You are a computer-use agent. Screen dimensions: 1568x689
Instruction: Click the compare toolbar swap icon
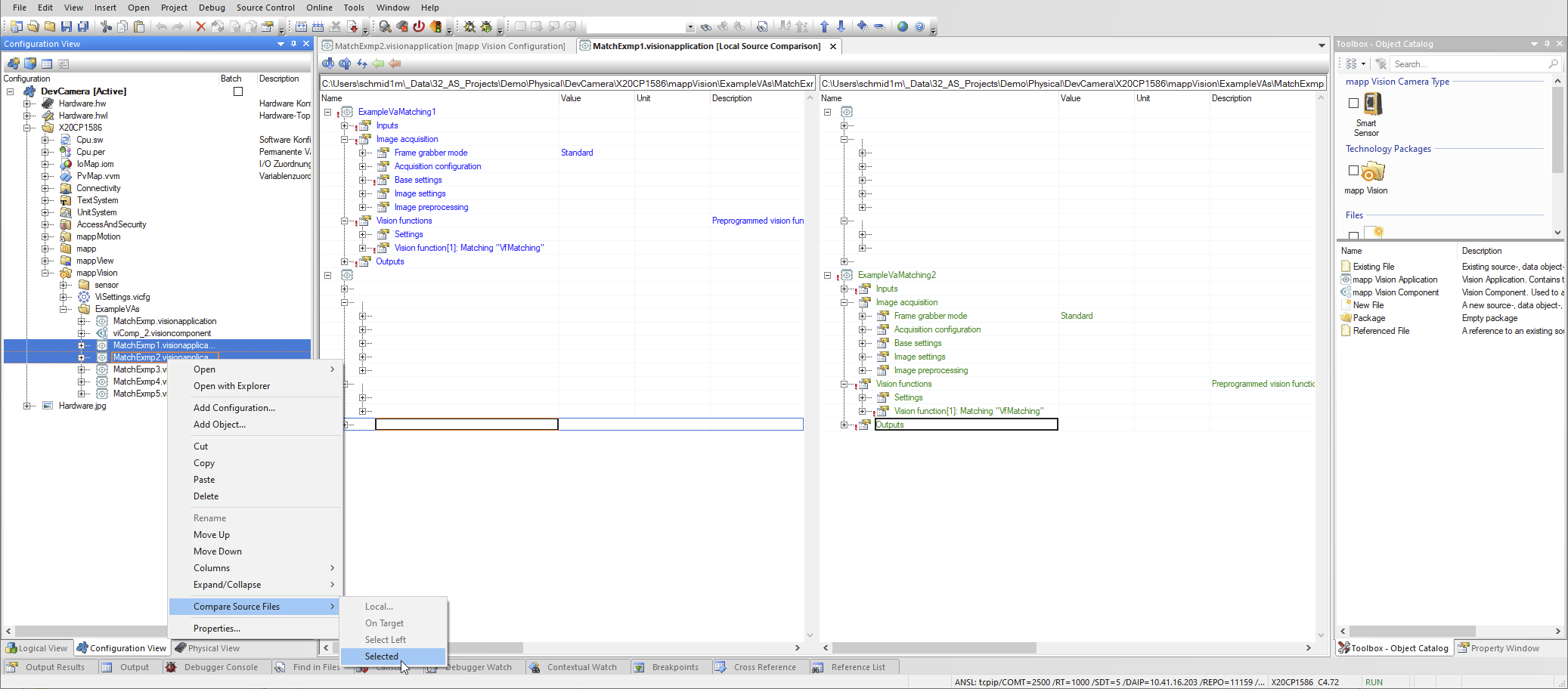(361, 63)
